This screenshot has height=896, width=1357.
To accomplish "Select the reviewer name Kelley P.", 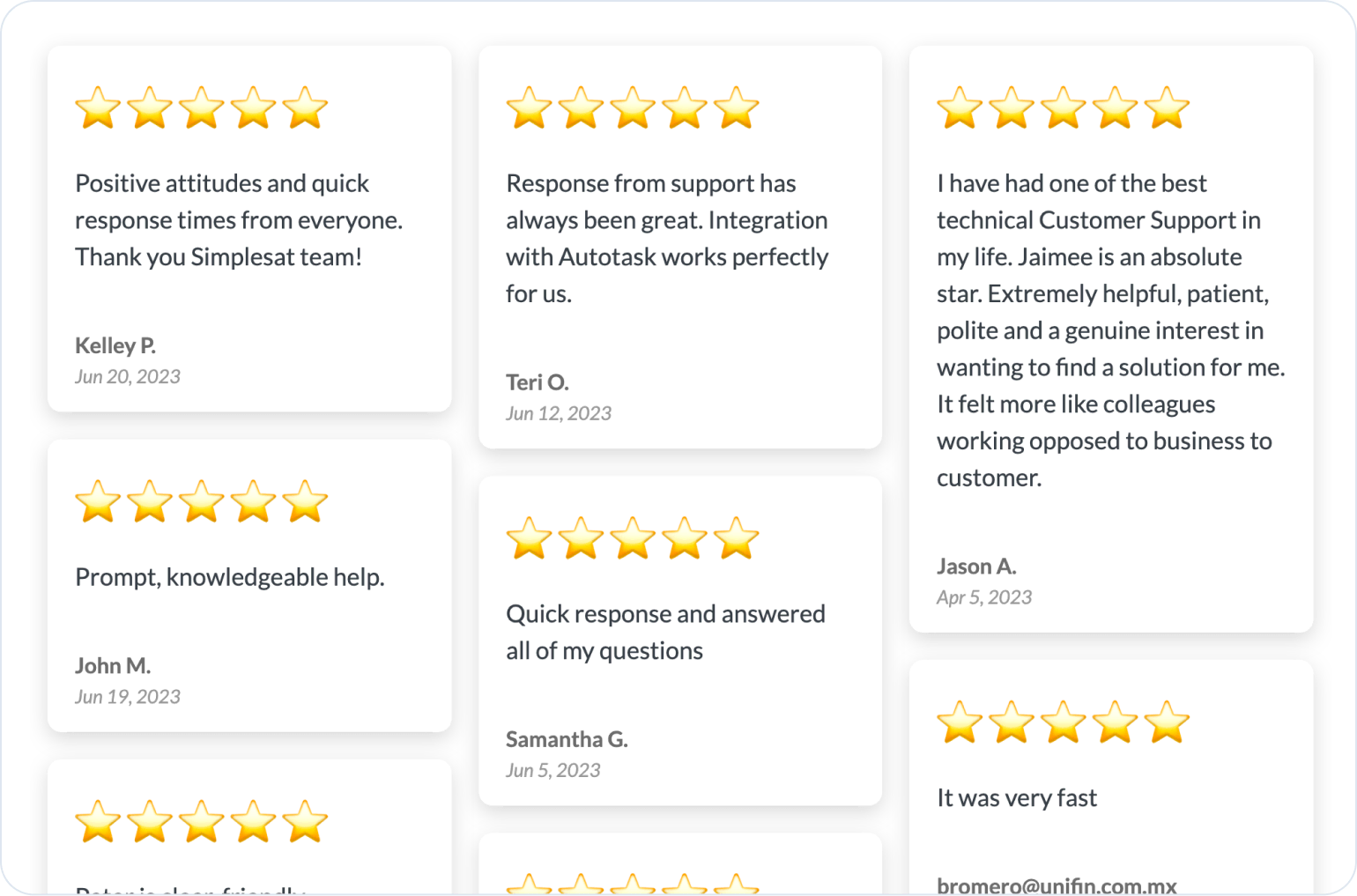I will pyautogui.click(x=115, y=345).
